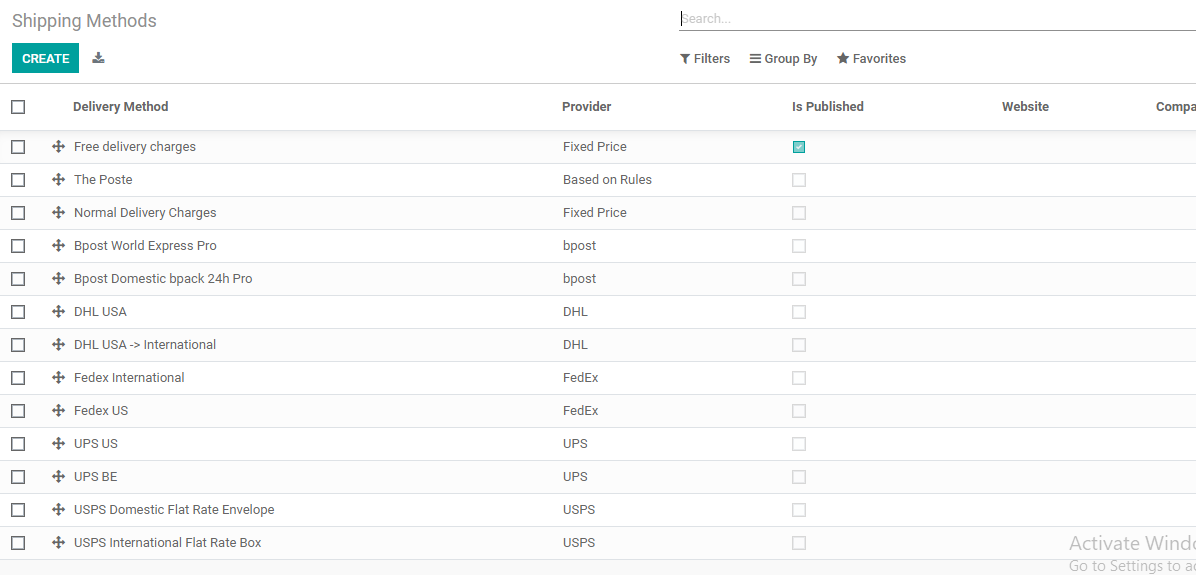Open the Filters dropdown

[x=705, y=59]
